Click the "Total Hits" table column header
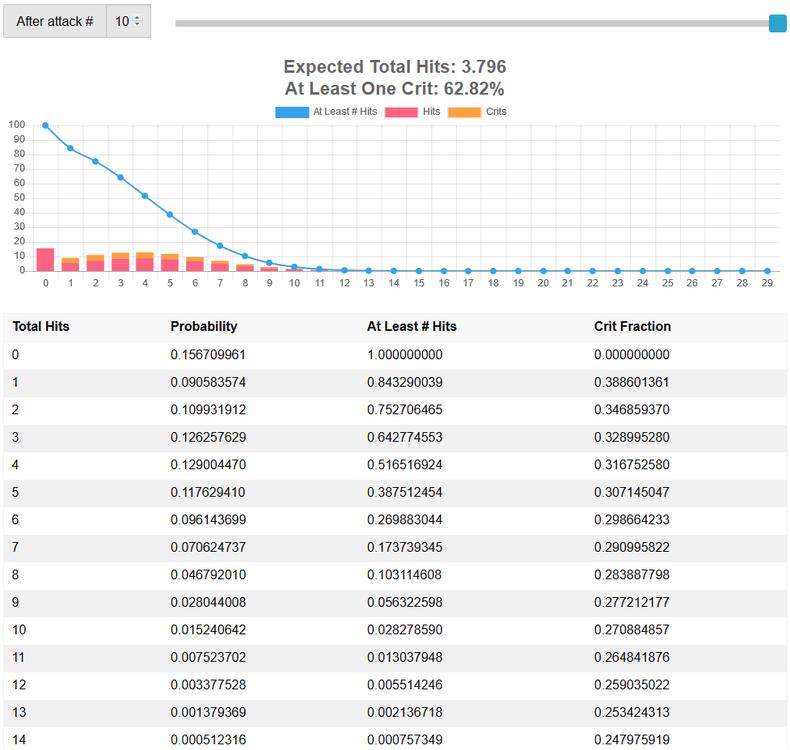 click(41, 326)
